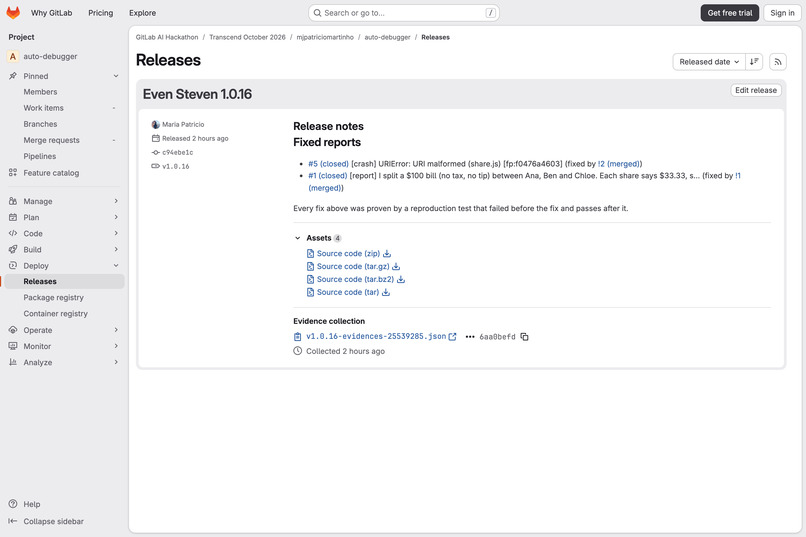Open Even Steven 1.0.16 release title
The image size is (806, 537).
pos(197,94)
